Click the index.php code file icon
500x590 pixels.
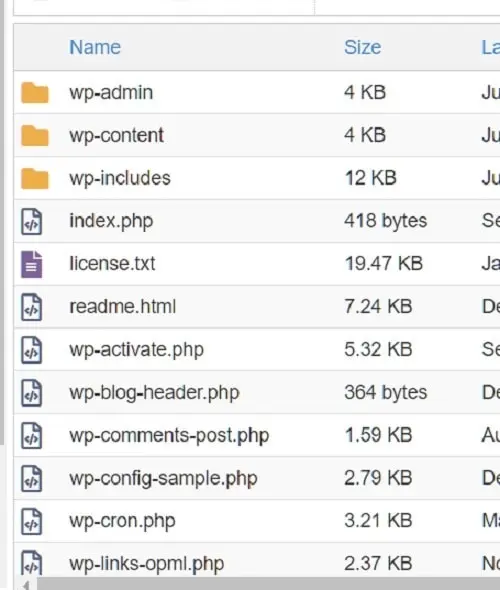click(x=31, y=221)
